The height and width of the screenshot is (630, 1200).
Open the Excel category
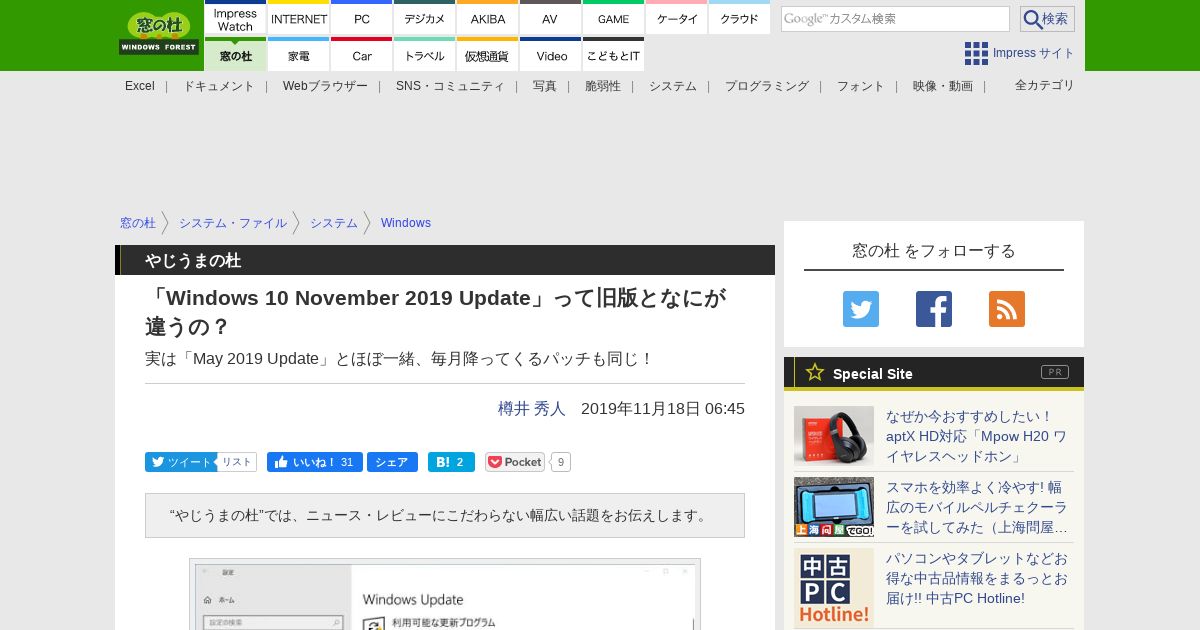click(140, 86)
